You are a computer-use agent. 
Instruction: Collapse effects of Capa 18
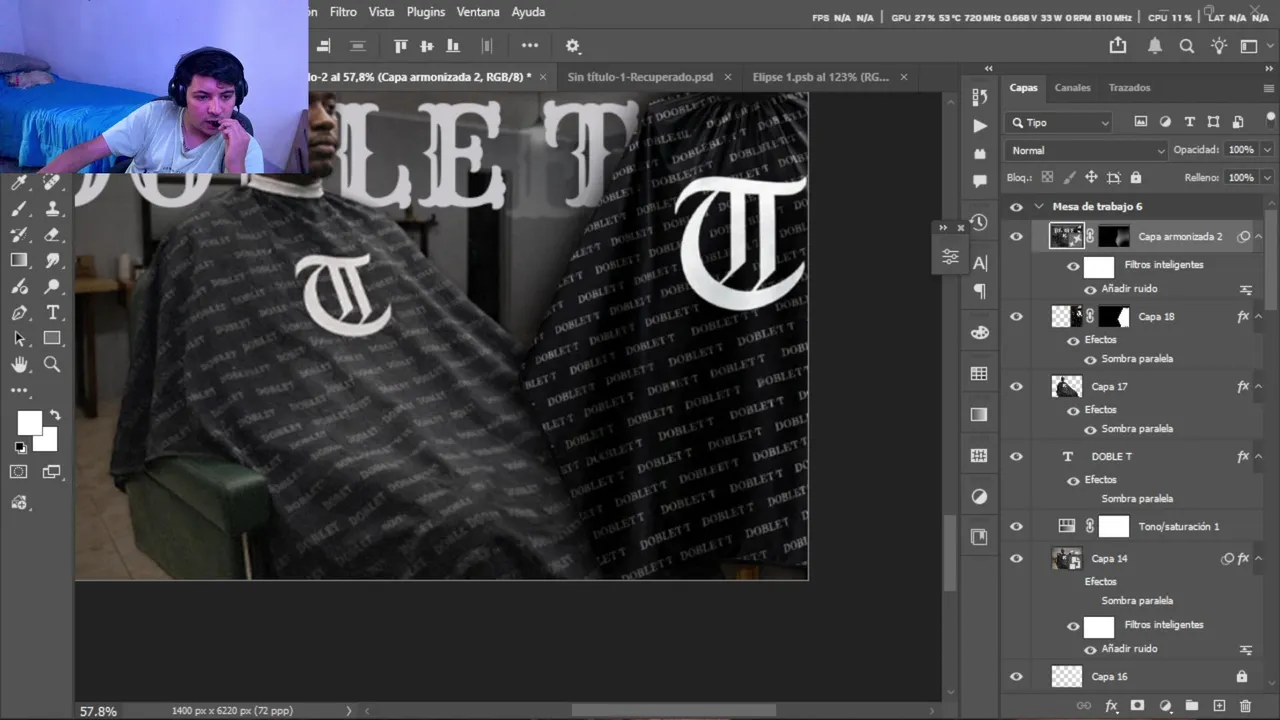point(1258,317)
